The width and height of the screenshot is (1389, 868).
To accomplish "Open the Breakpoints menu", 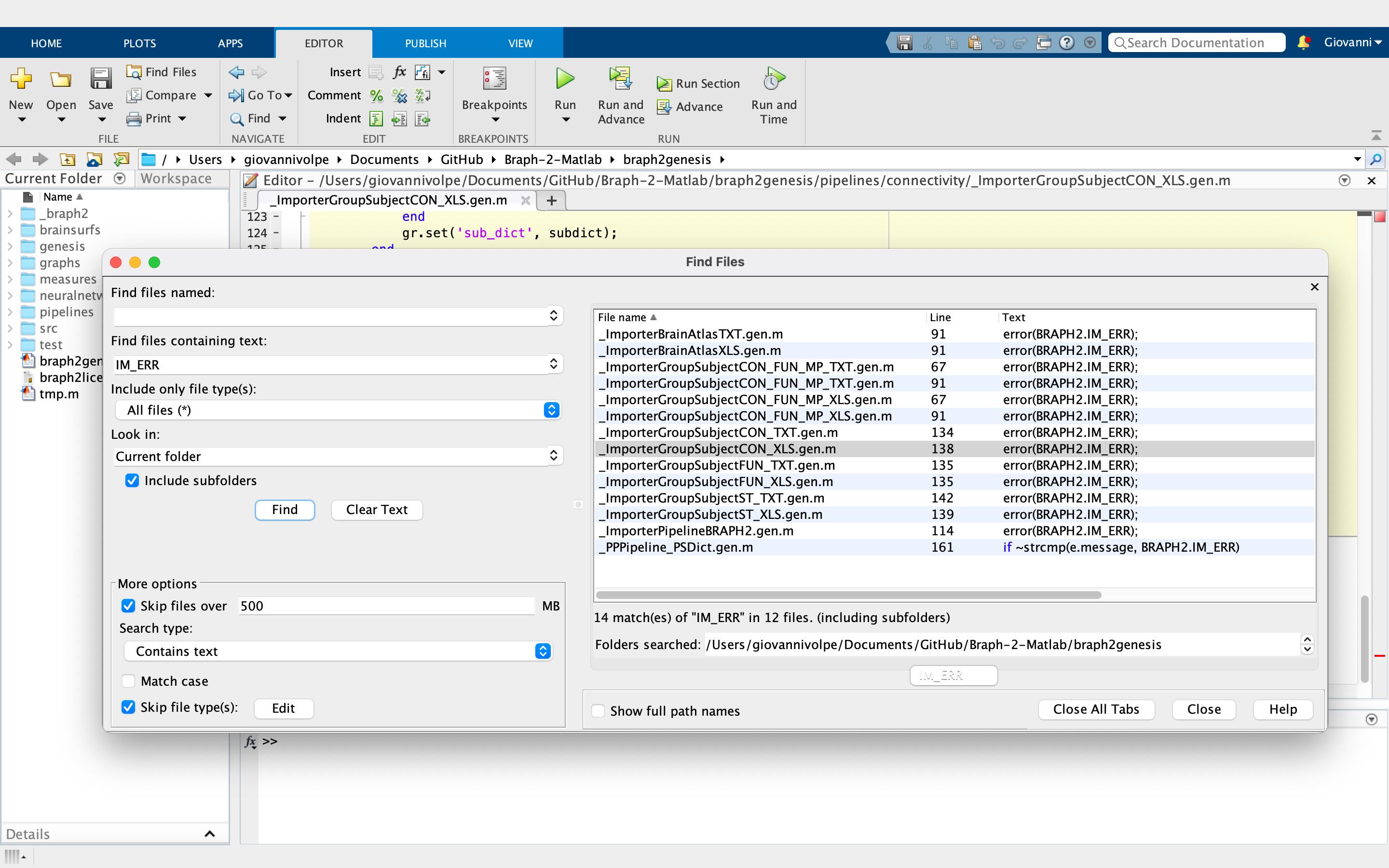I will (494, 95).
